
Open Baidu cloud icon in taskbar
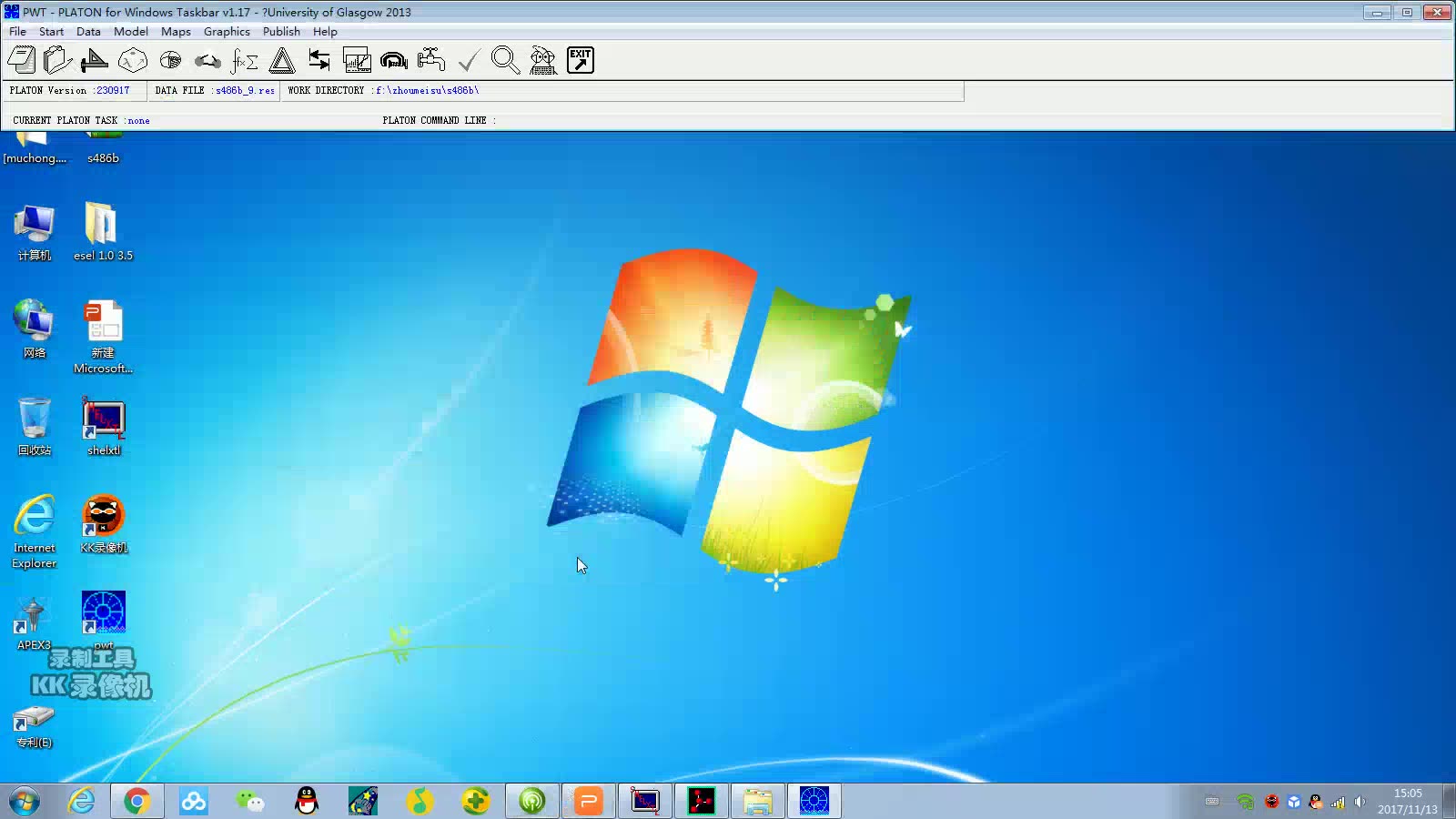click(x=194, y=801)
